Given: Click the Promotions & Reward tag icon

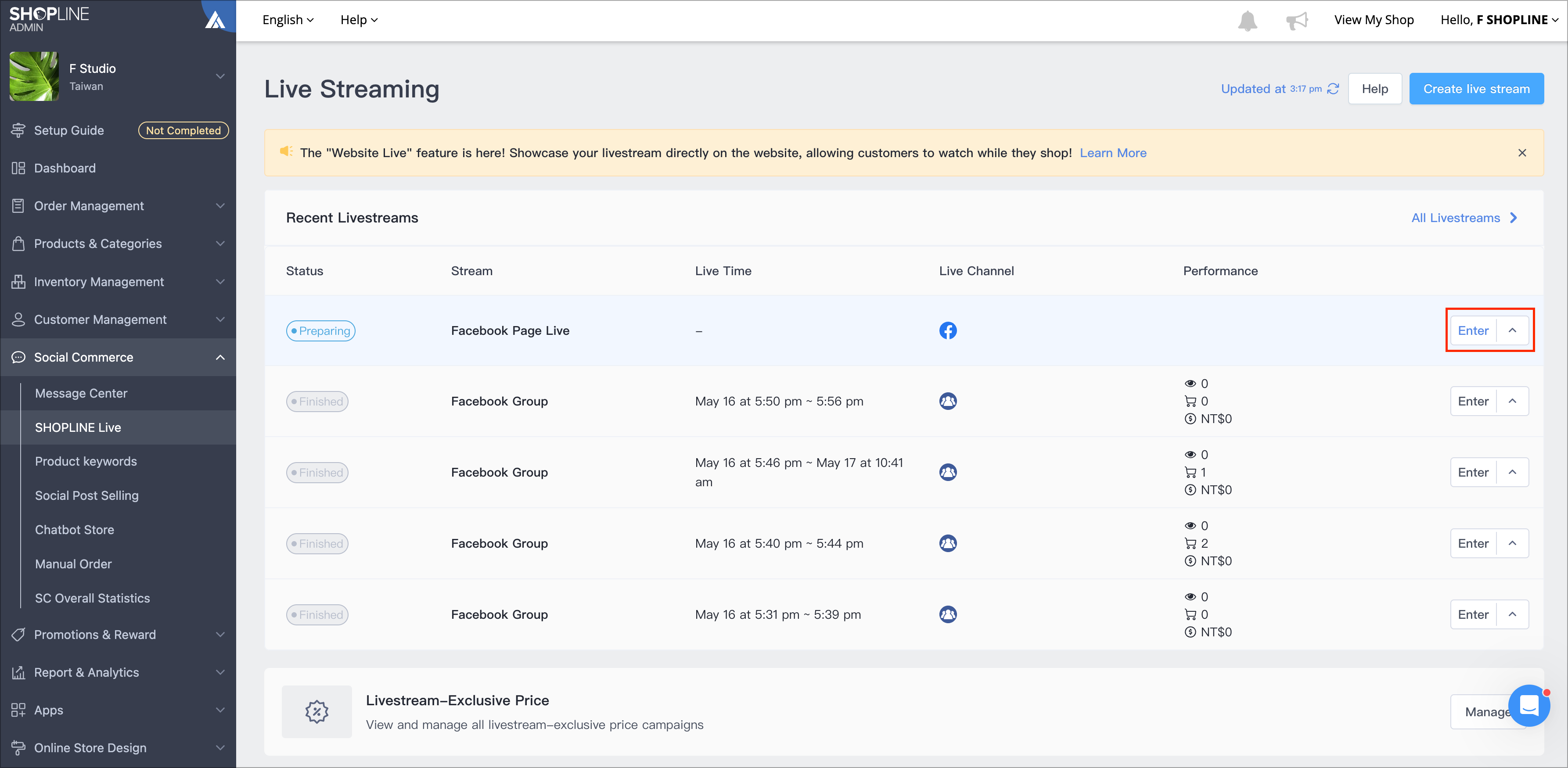Looking at the screenshot, I should click(18, 635).
